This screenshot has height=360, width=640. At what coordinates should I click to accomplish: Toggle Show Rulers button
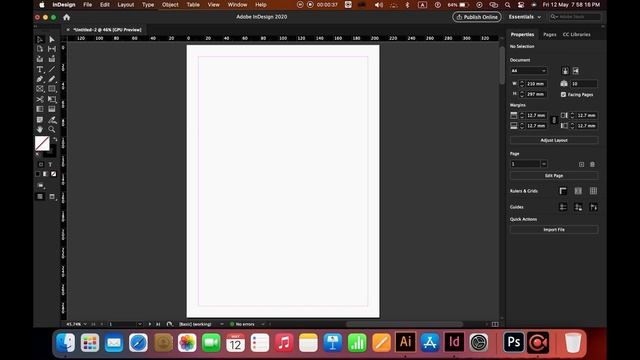coord(563,191)
